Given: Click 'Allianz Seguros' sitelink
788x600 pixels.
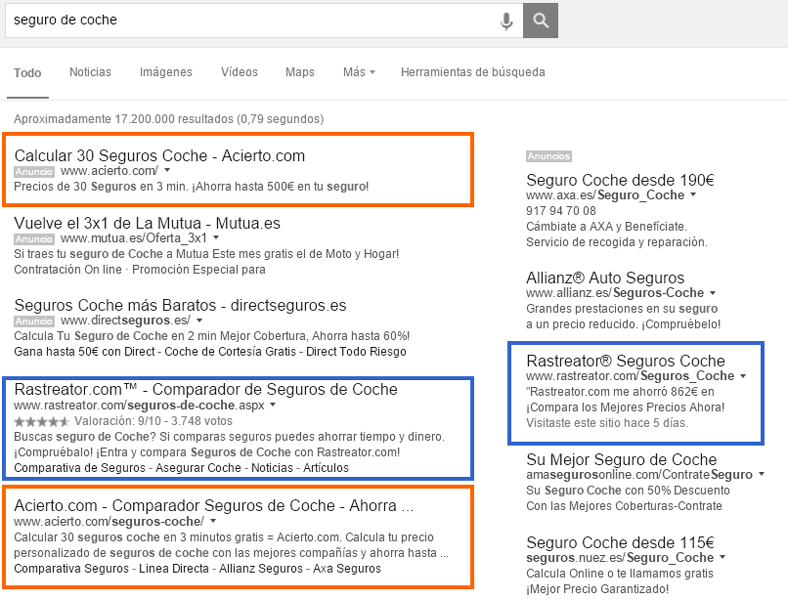Looking at the screenshot, I should pyautogui.click(x=261, y=569).
